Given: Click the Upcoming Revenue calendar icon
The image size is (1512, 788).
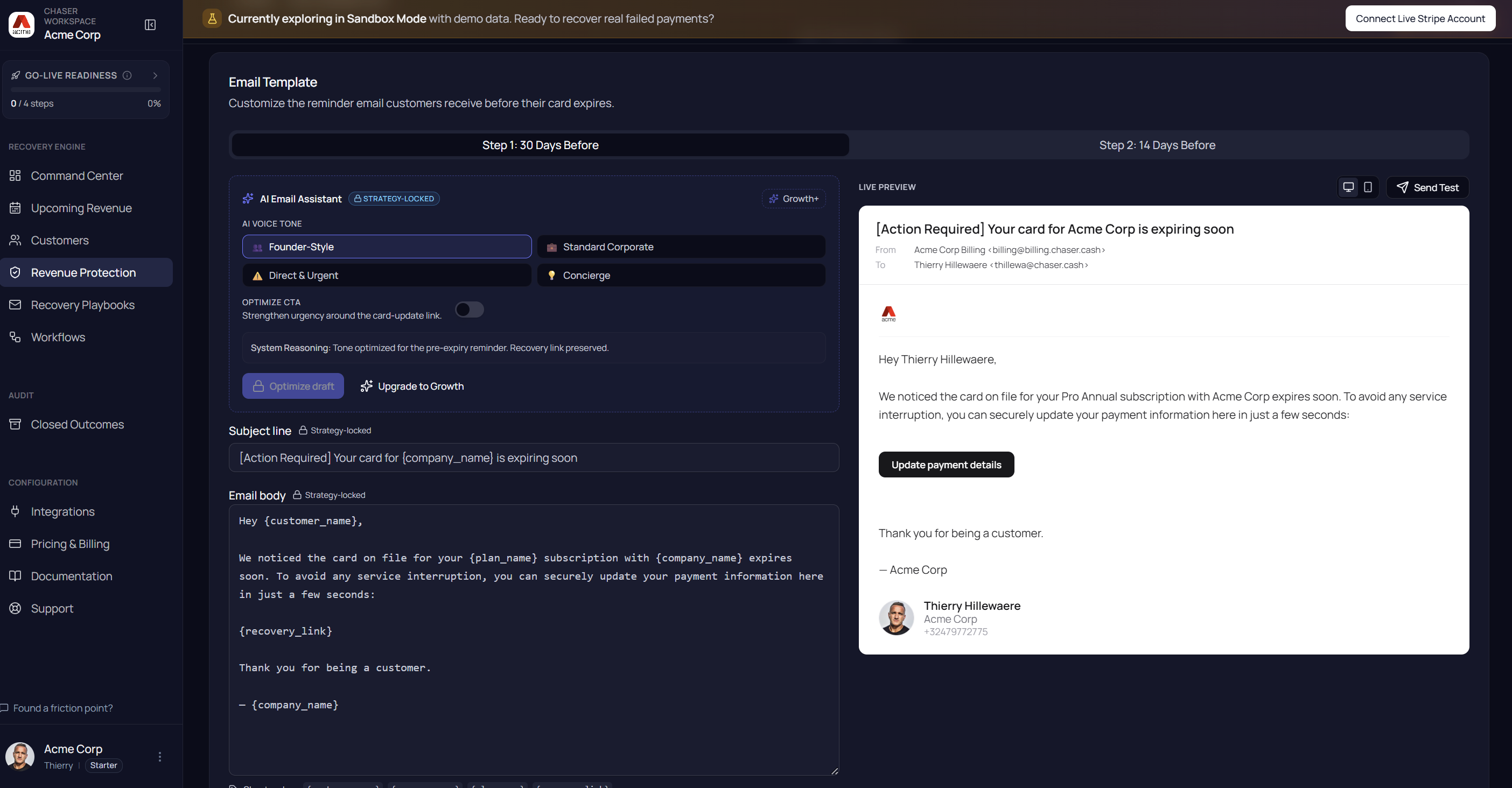Looking at the screenshot, I should coord(15,208).
